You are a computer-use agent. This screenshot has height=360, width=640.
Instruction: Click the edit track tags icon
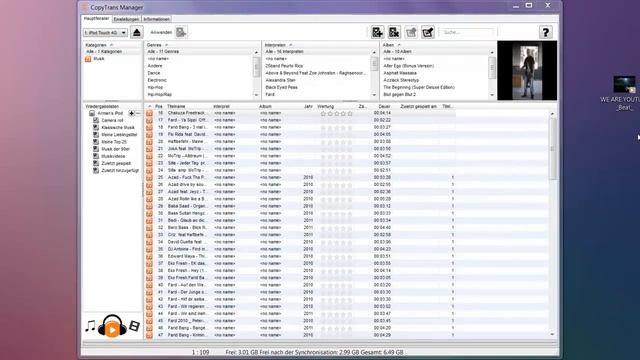(x=428, y=32)
